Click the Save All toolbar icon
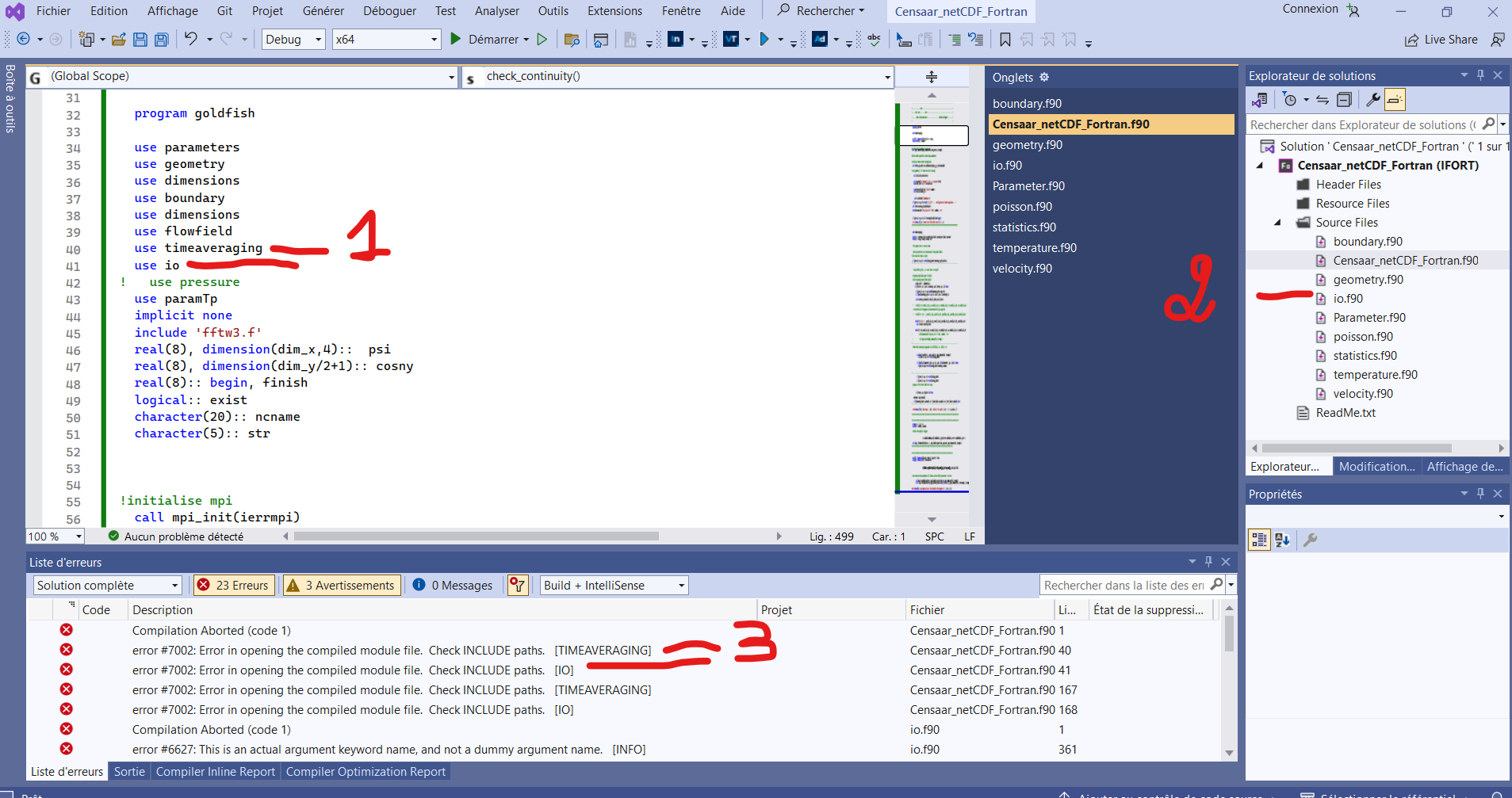The height and width of the screenshot is (798, 1512). (x=161, y=40)
